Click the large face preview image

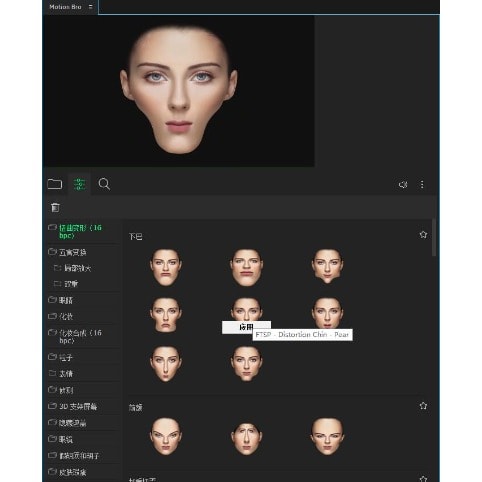(179, 91)
